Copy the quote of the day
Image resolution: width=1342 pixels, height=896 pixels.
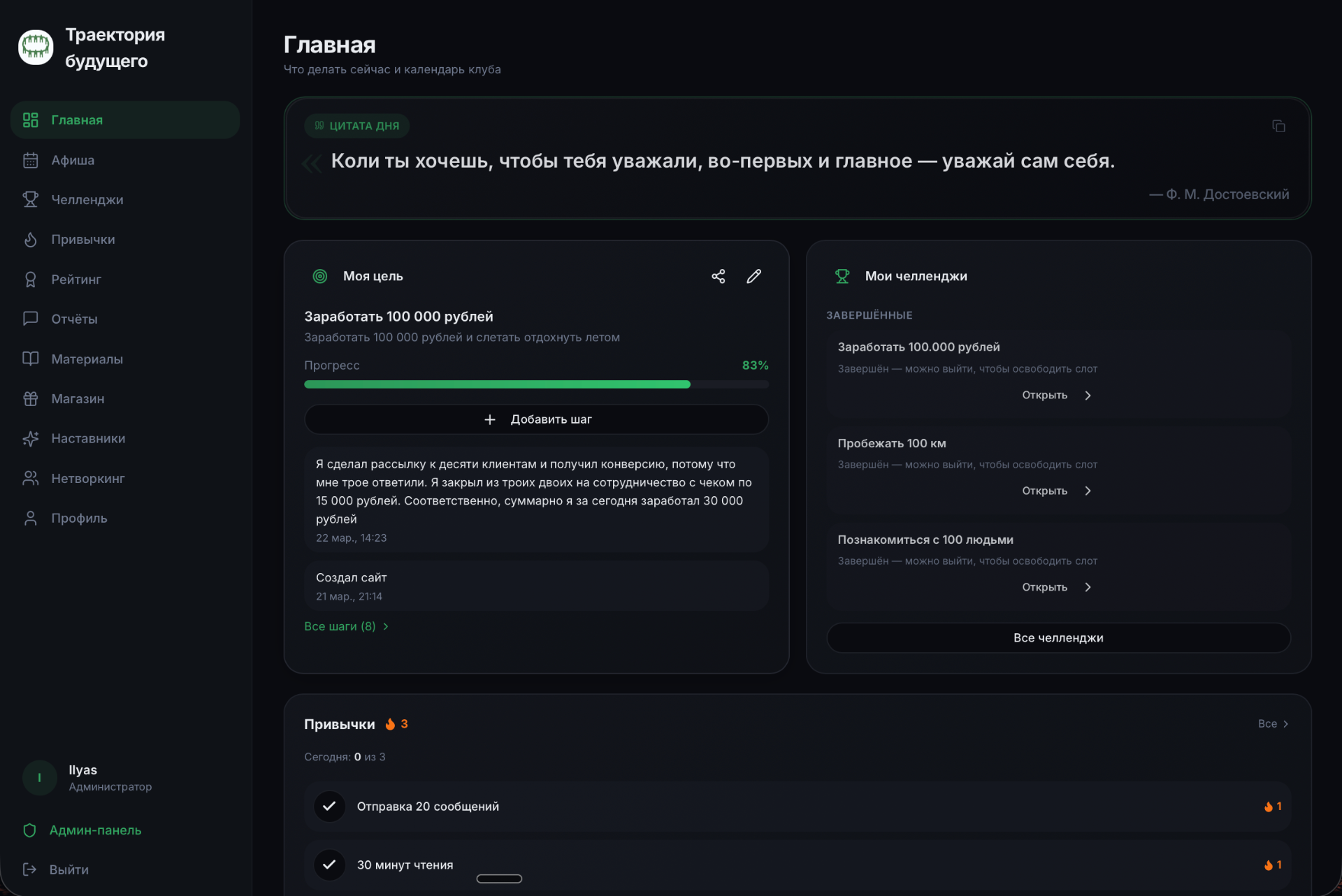(1278, 126)
